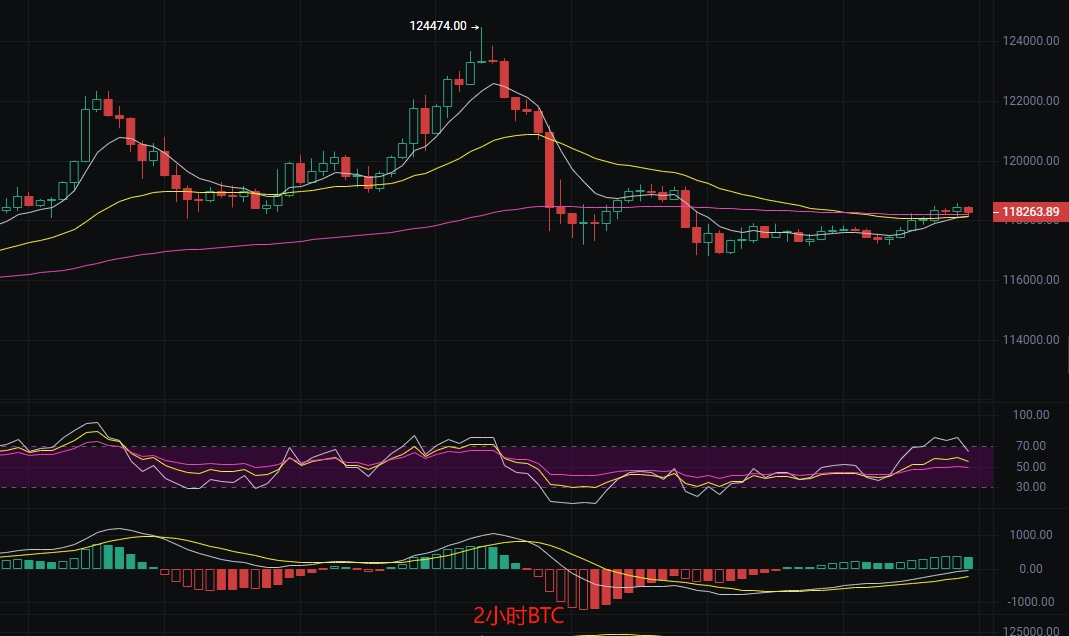Click the 124000.00 price axis label
1069x636 pixels.
[1031, 41]
